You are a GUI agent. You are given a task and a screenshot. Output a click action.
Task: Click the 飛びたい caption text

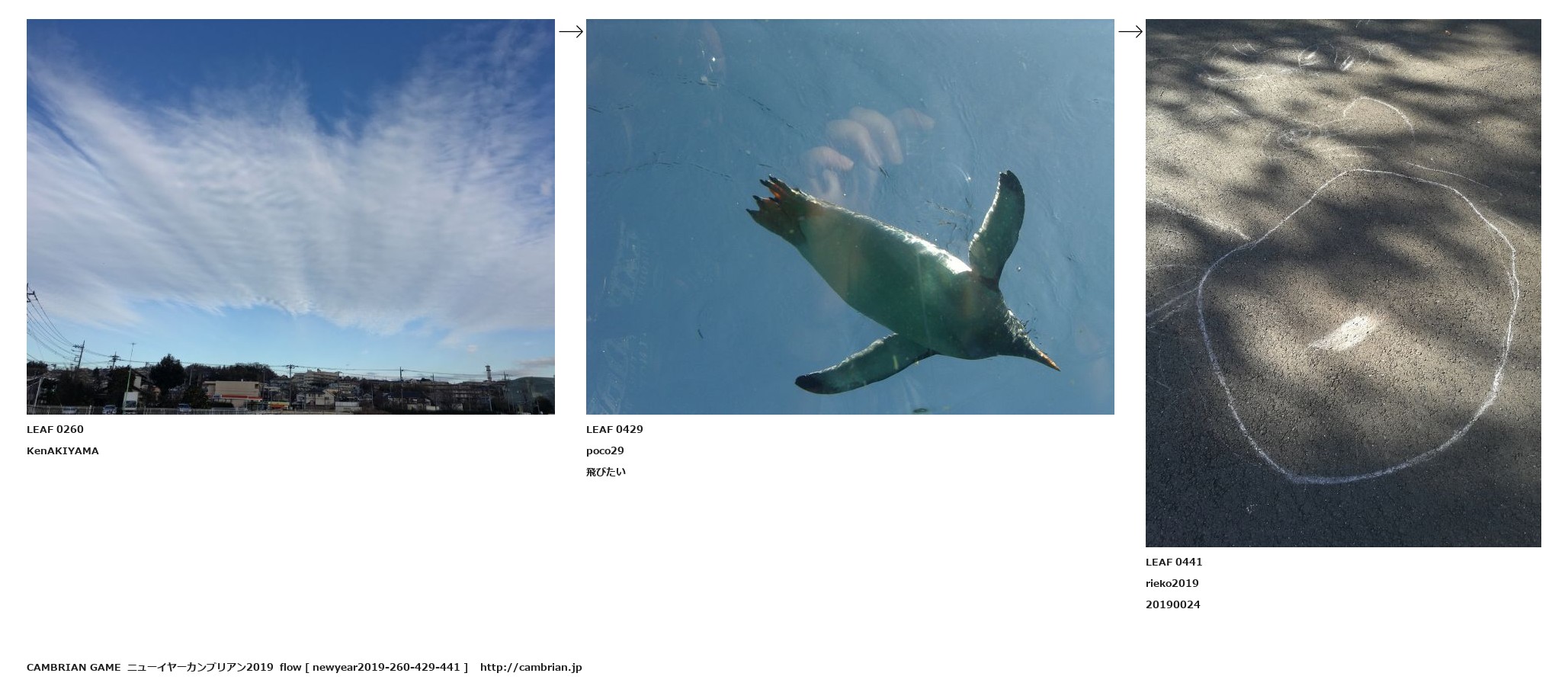(606, 472)
